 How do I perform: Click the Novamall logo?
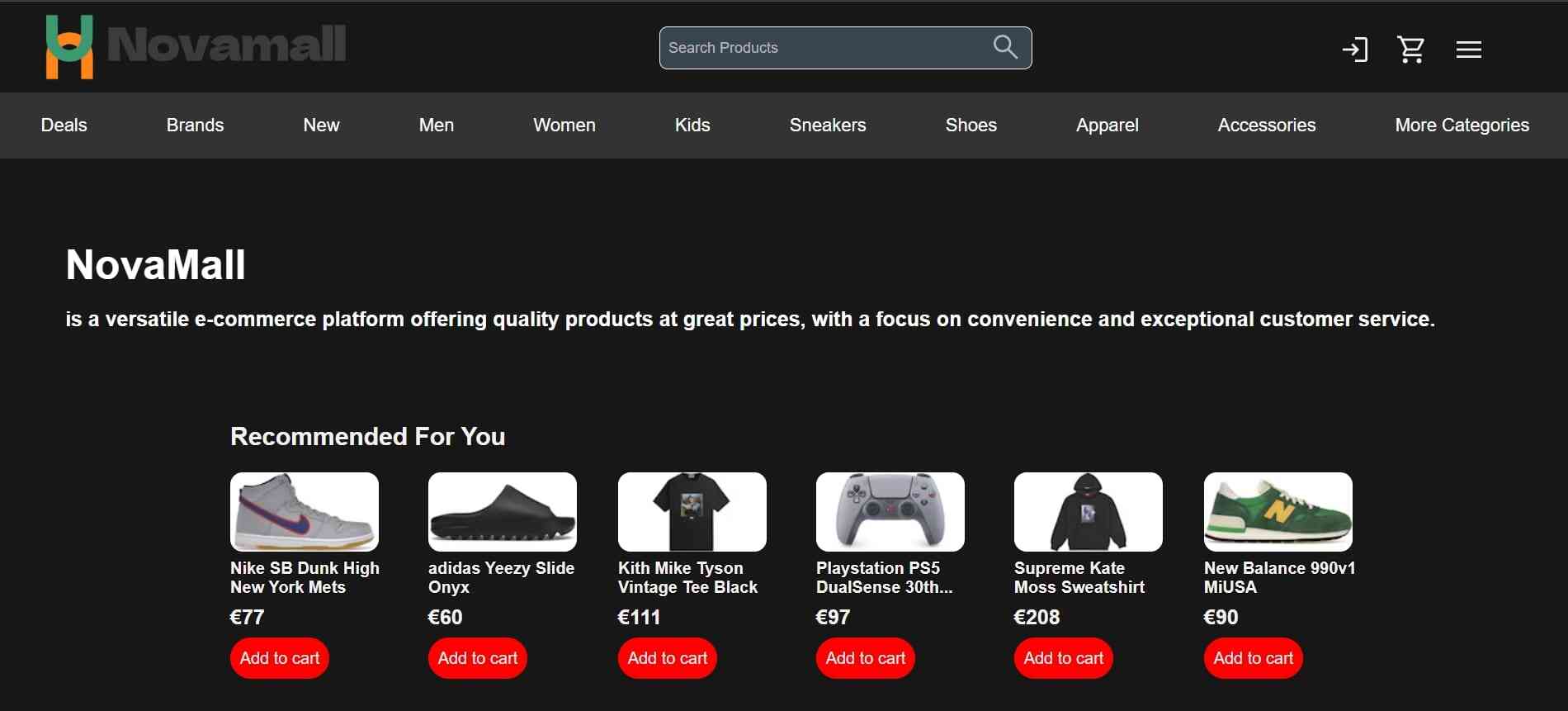(x=196, y=46)
